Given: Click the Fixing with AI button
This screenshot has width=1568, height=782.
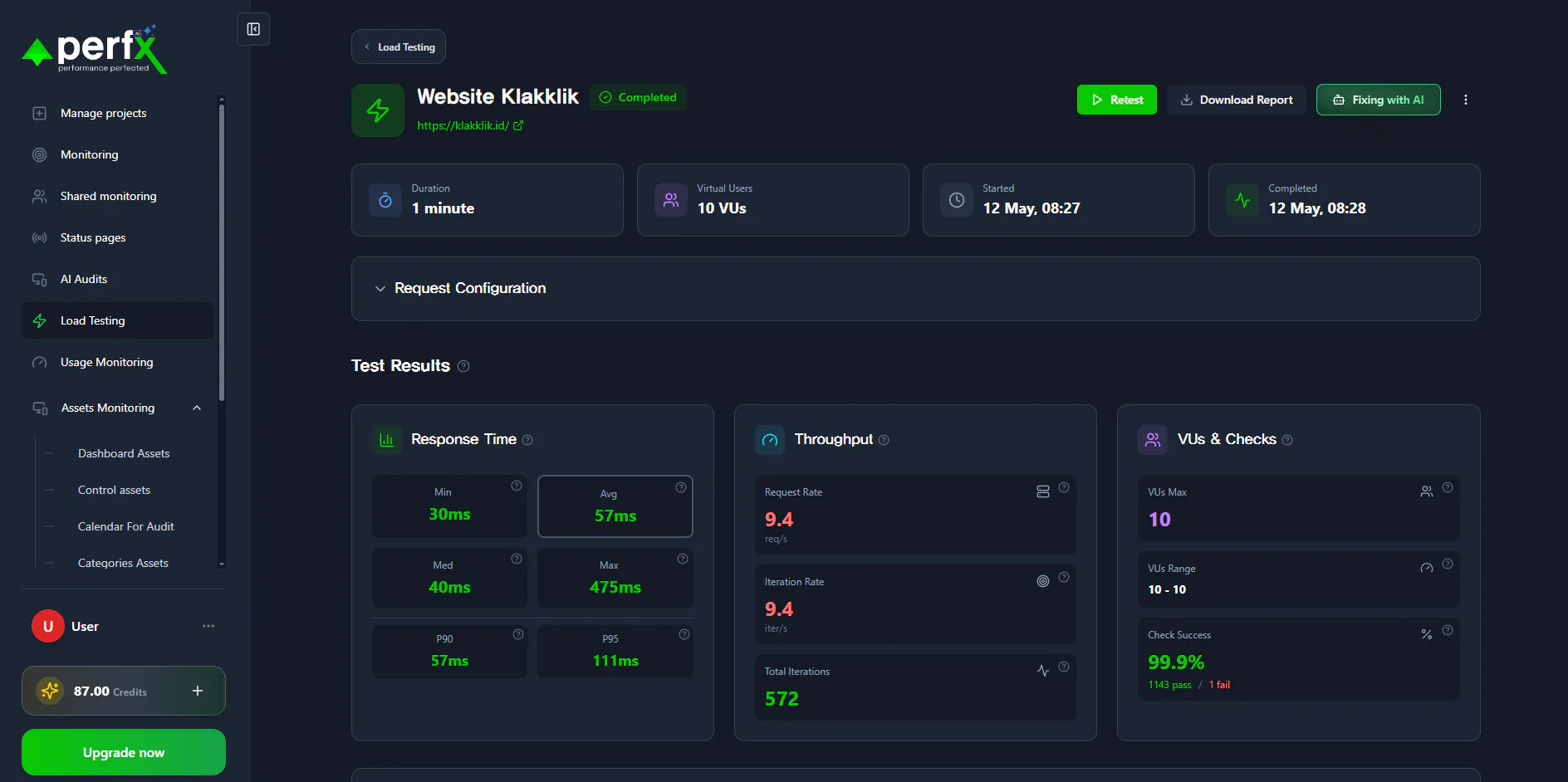Looking at the screenshot, I should point(1378,100).
